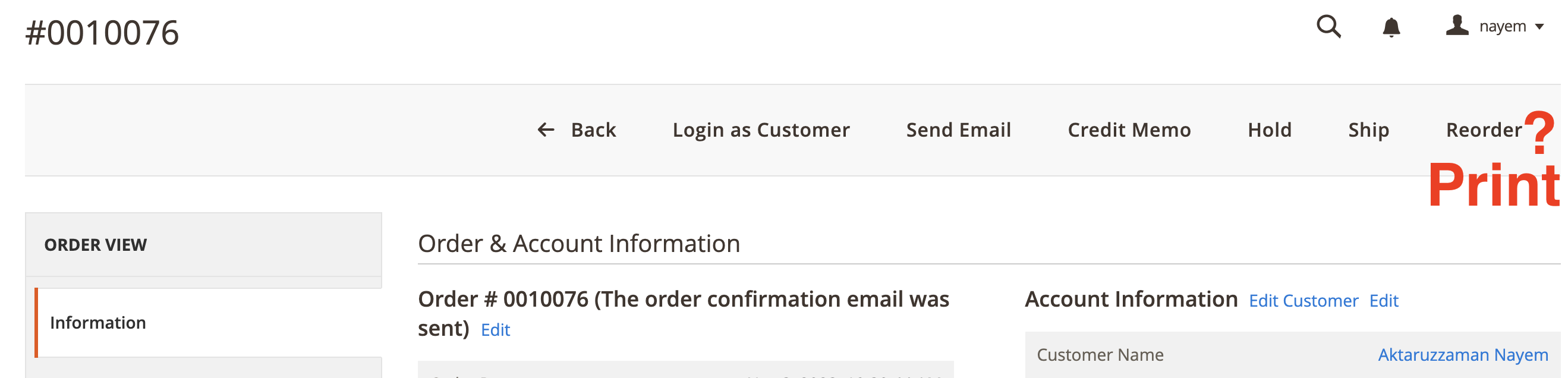This screenshot has width=1568, height=378.
Task: Click the left arrow icon beside Back
Action: click(546, 130)
